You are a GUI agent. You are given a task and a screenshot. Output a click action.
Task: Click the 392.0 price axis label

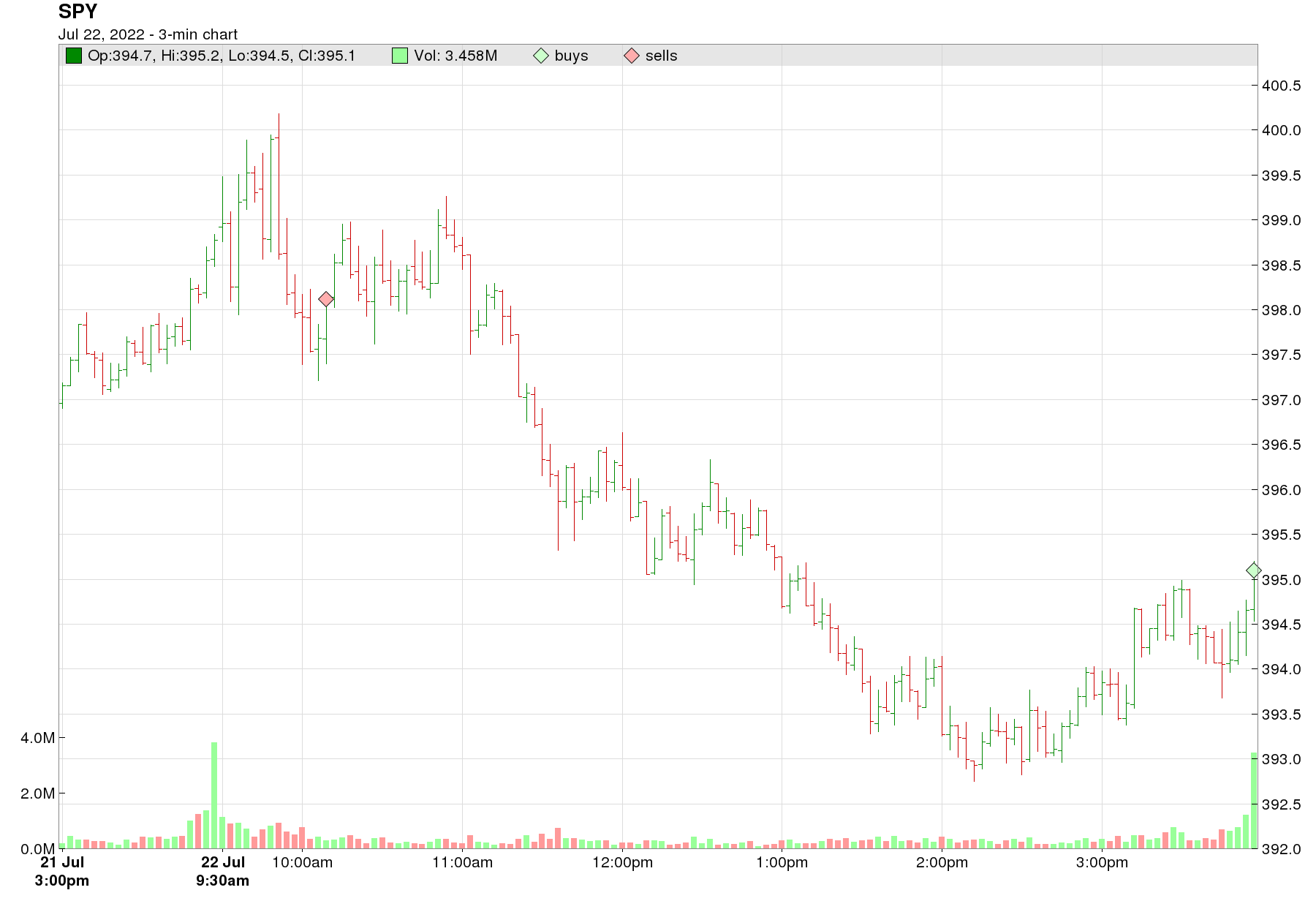point(1282,849)
